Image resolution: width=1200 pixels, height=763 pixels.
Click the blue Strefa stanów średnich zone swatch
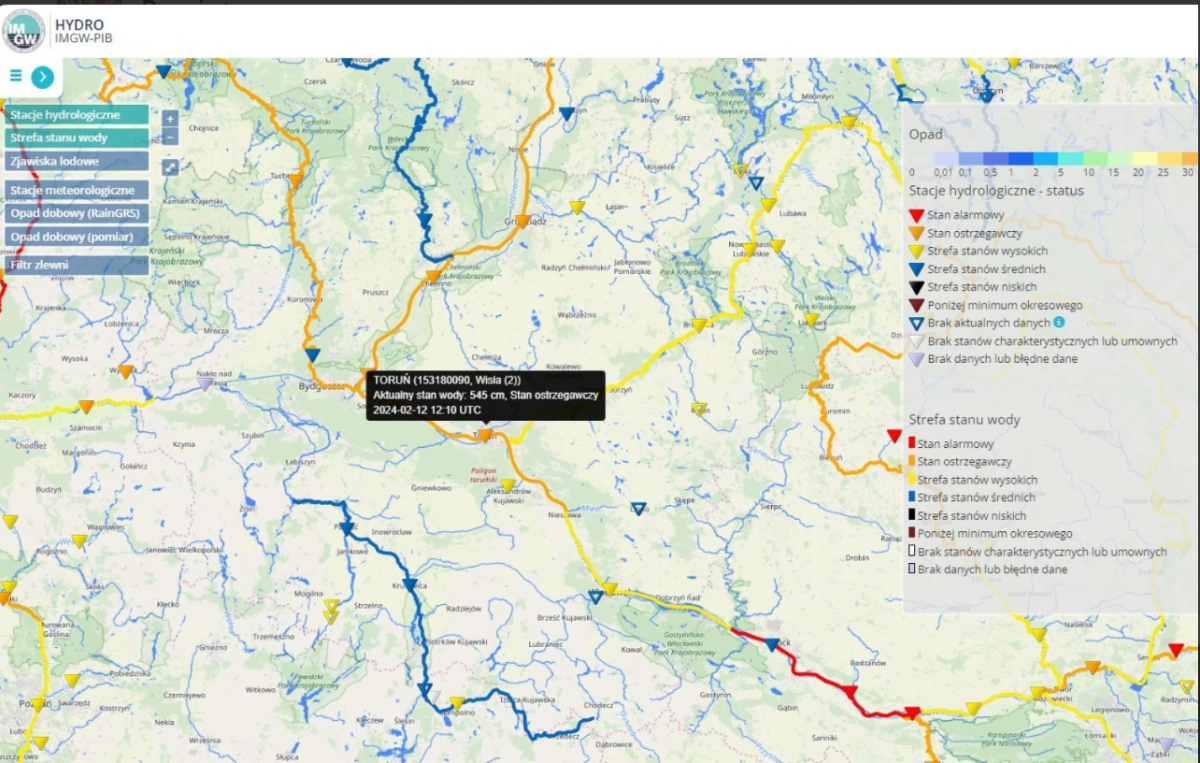point(912,497)
